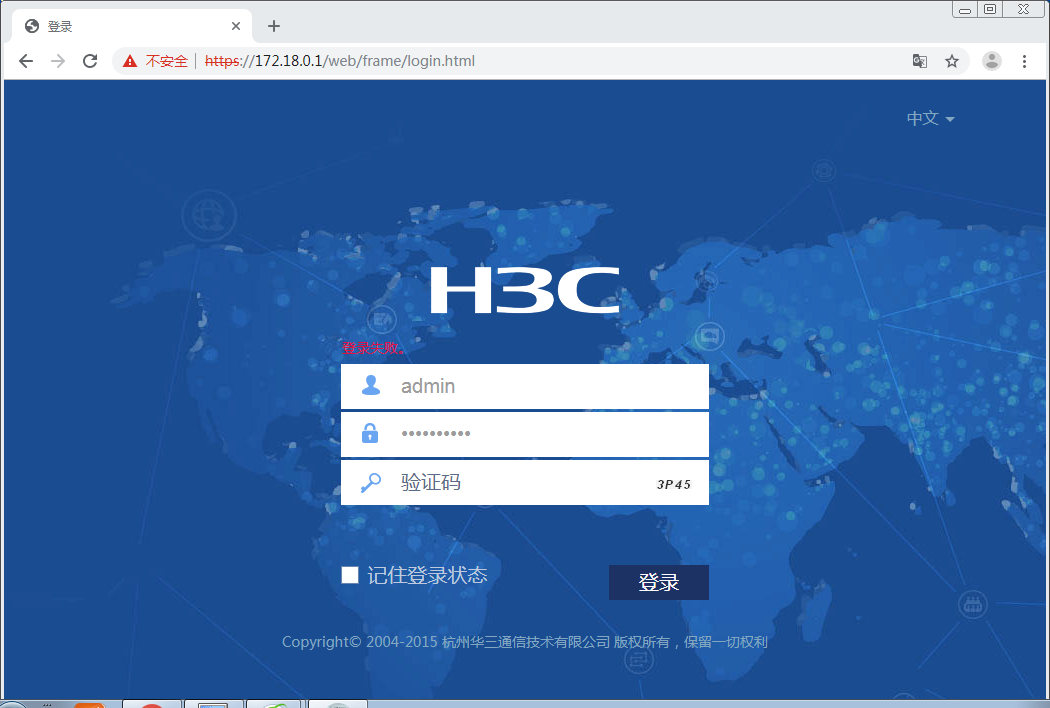The width and height of the screenshot is (1050, 708).
Task: Click the key captcha icon
Action: [x=370, y=482]
